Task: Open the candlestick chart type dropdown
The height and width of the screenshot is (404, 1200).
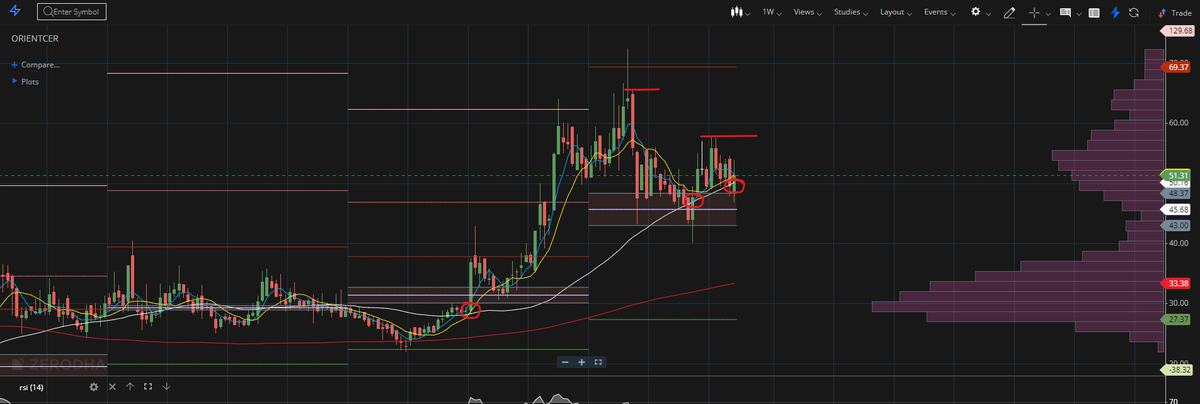Action: pyautogui.click(x=739, y=12)
